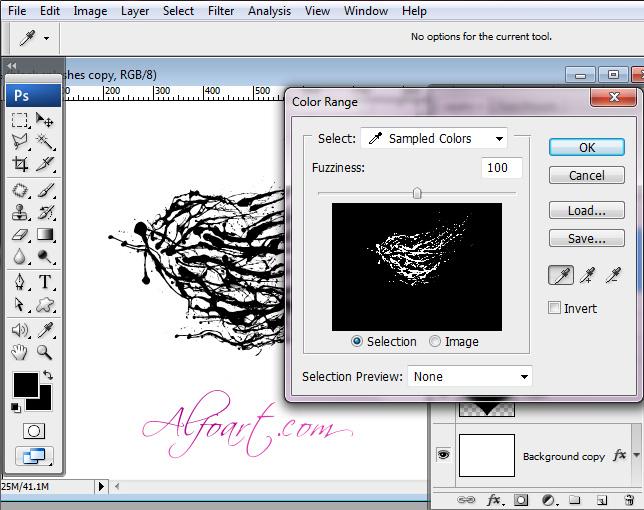The image size is (644, 510).
Task: Open the Selection Preview dropdown
Action: [x=469, y=376]
